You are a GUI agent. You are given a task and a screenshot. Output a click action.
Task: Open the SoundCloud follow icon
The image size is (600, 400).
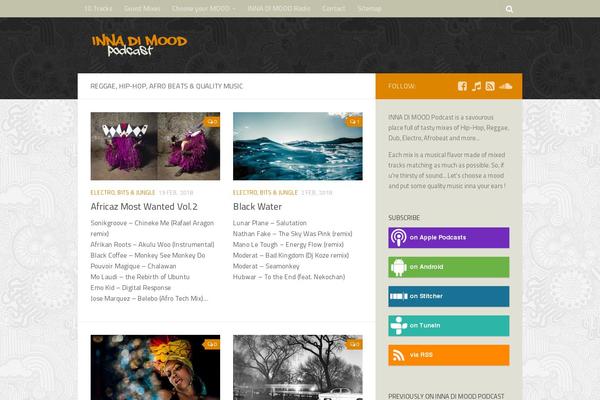(x=505, y=86)
